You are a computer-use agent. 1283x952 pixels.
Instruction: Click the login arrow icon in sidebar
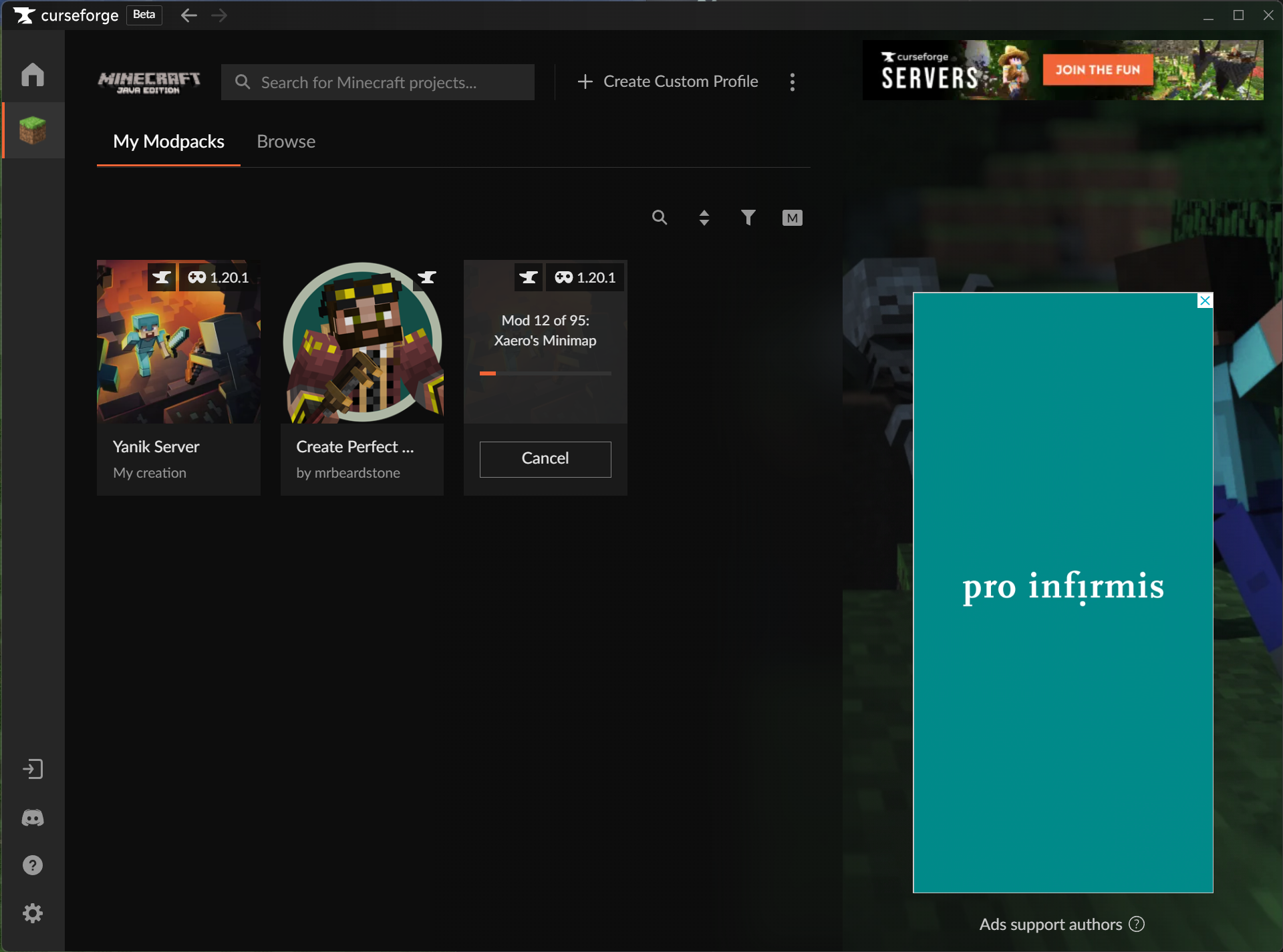(x=32, y=769)
